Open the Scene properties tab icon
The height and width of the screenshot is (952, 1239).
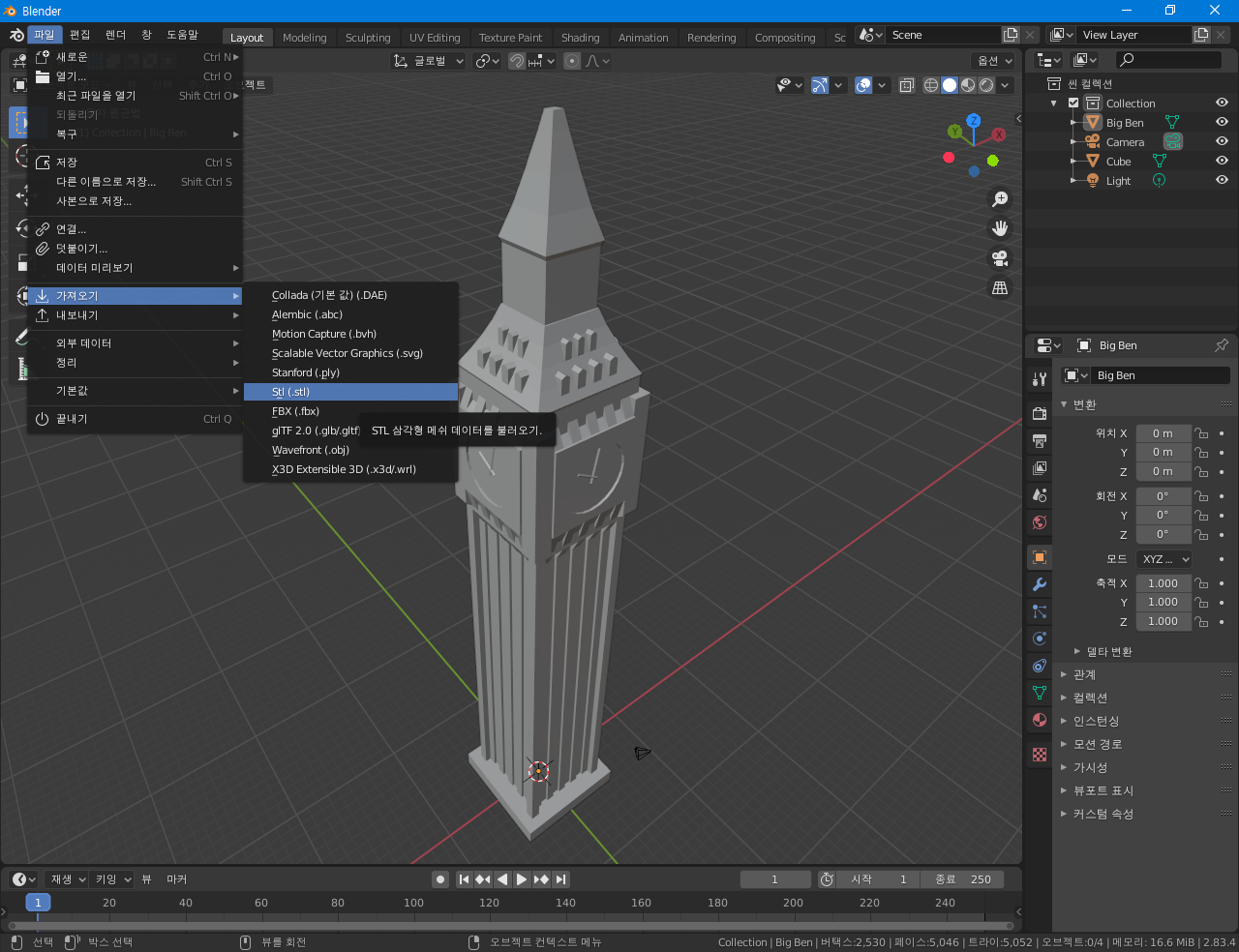pyautogui.click(x=1040, y=495)
